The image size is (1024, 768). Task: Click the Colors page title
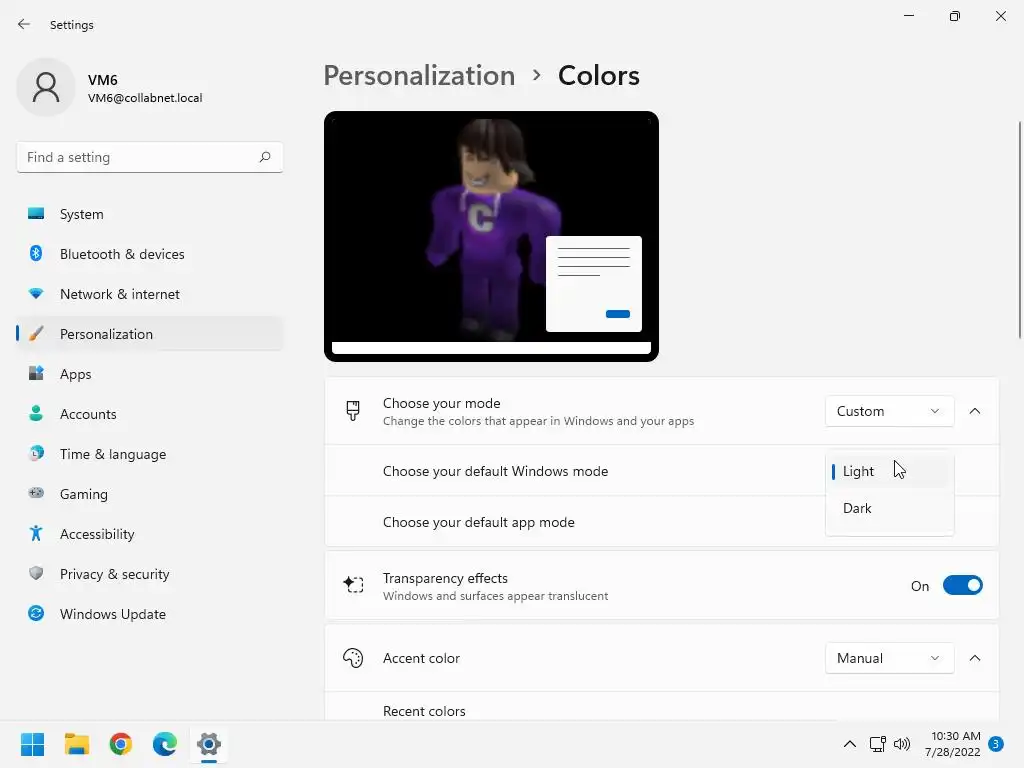click(599, 76)
